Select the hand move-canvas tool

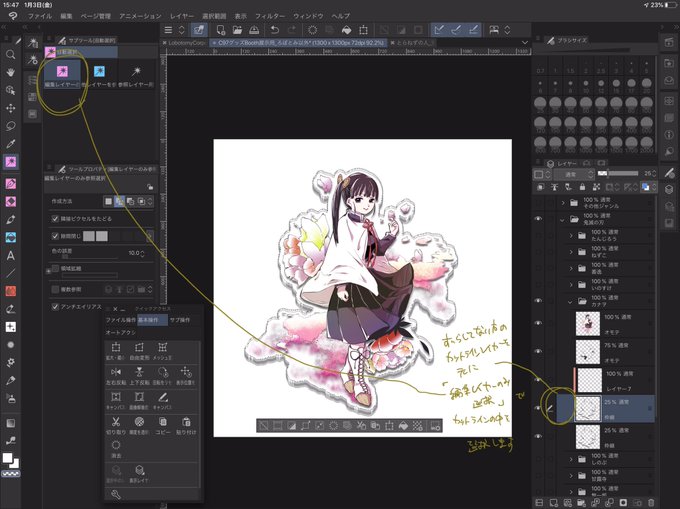[x=10, y=72]
